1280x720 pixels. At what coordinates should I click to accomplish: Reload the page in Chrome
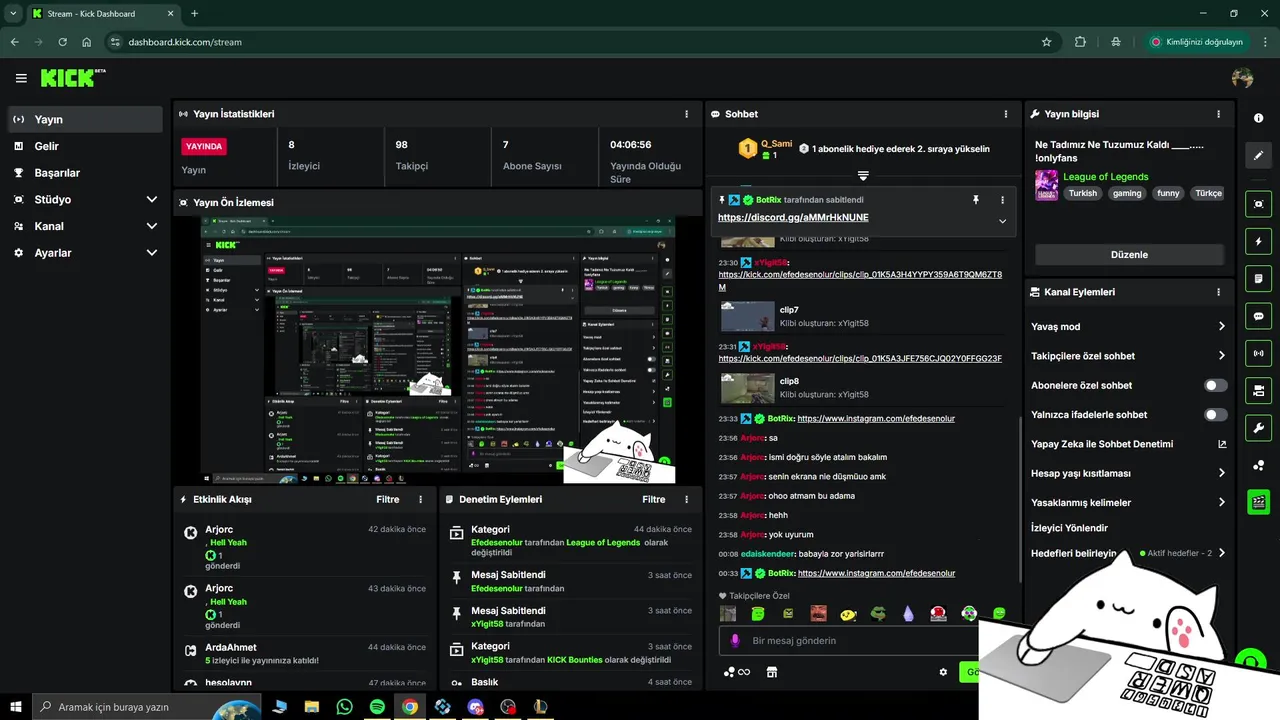[x=63, y=42]
